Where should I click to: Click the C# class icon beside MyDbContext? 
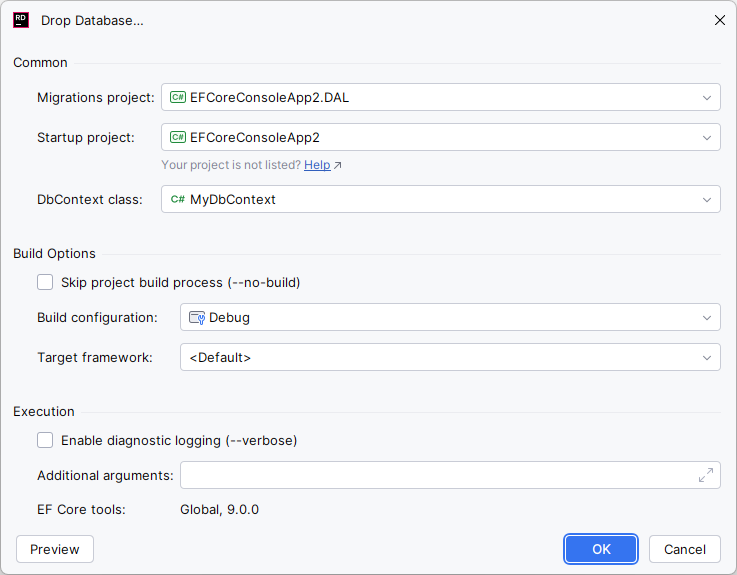(x=178, y=199)
